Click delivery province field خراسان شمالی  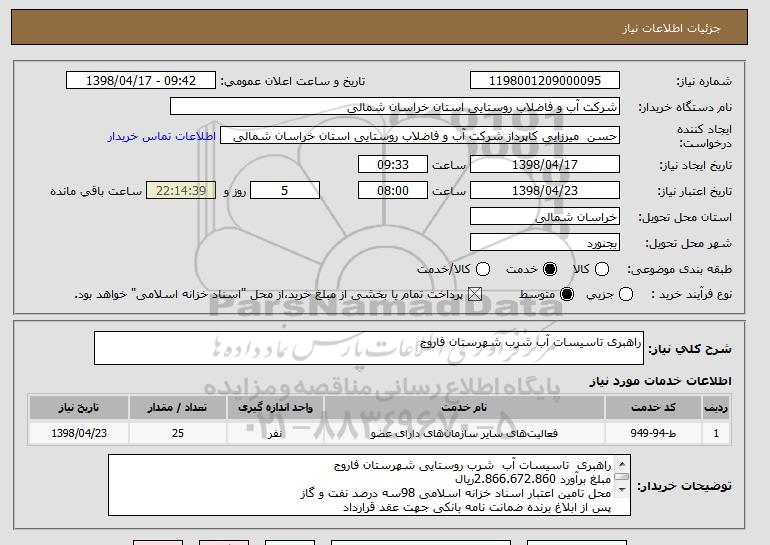point(545,217)
